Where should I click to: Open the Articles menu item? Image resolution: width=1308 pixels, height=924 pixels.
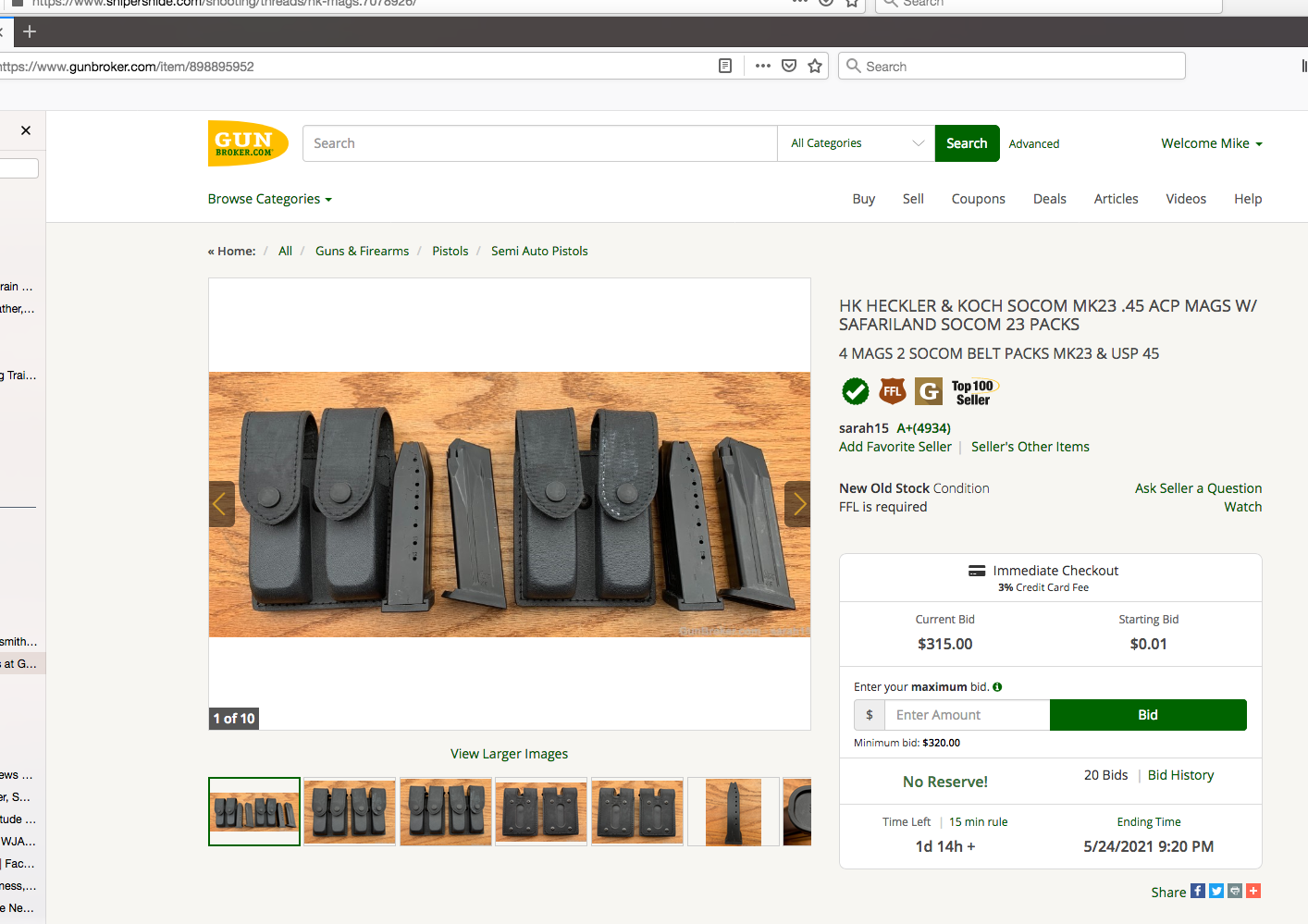(1117, 199)
